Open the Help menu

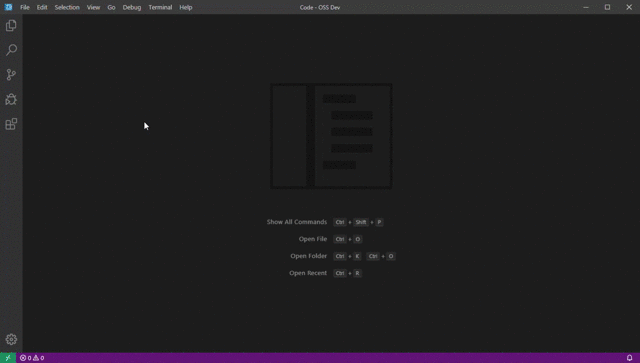pos(186,7)
